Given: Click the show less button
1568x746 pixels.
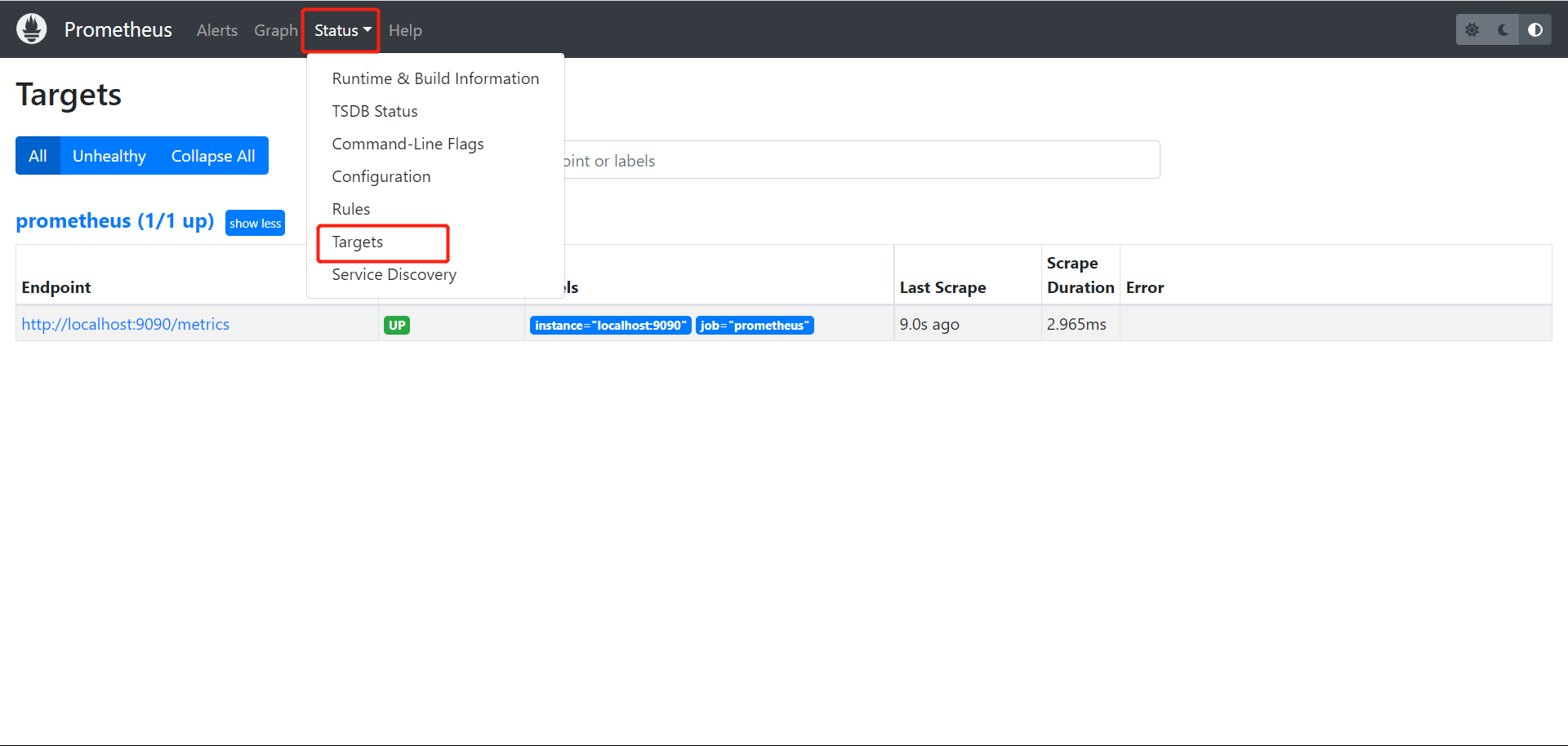Looking at the screenshot, I should click(255, 223).
